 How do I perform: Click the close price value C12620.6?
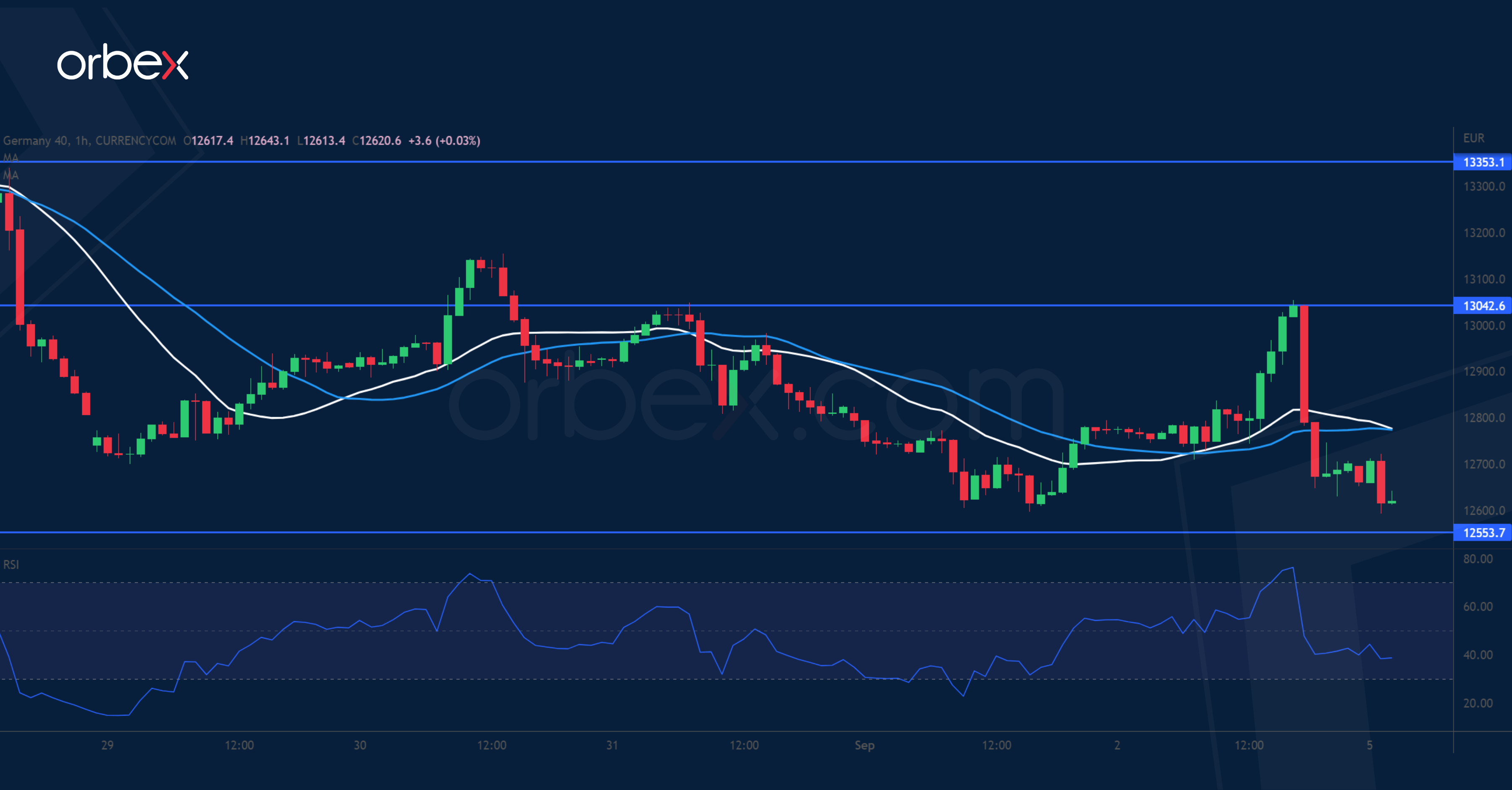(377, 141)
